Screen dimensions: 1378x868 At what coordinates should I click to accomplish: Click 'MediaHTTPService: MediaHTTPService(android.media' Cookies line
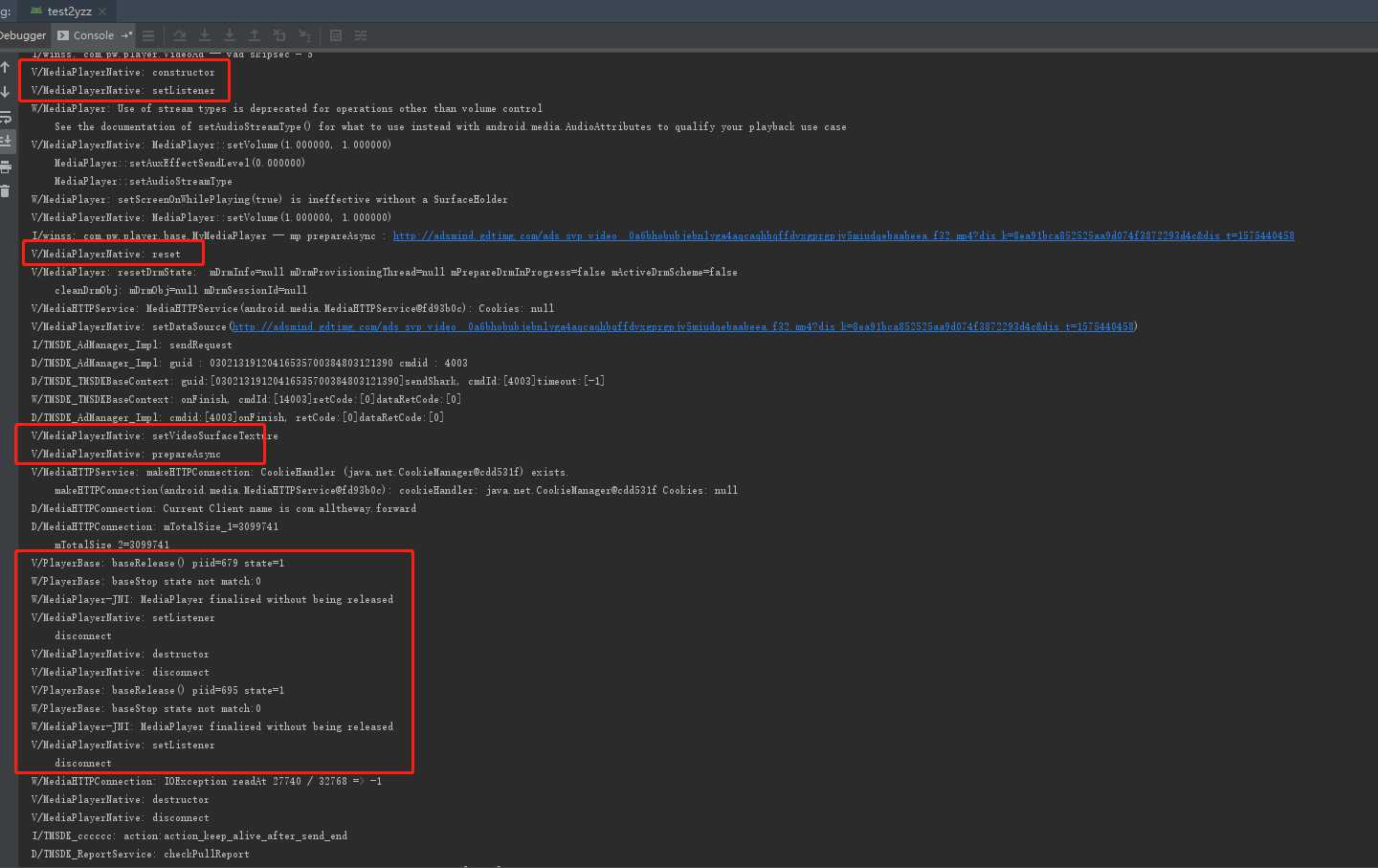point(292,308)
